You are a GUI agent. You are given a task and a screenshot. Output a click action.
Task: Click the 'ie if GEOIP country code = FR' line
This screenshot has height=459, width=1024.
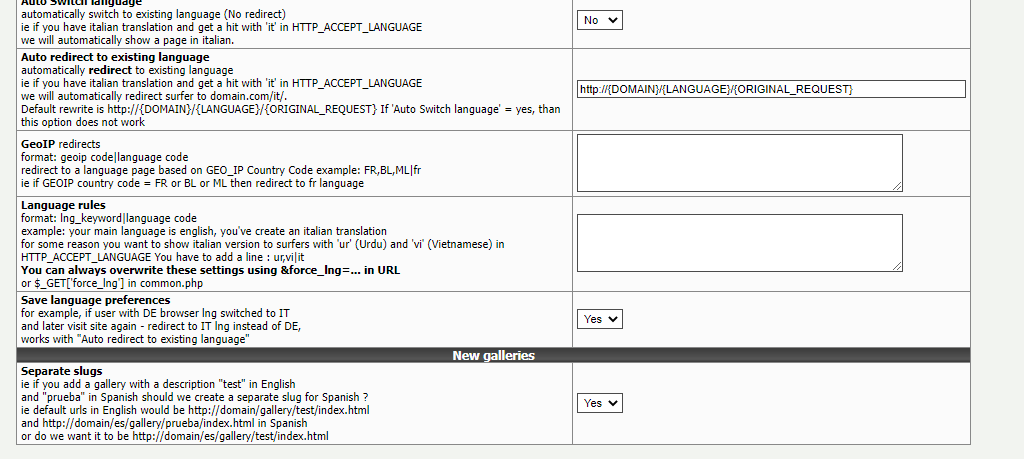(x=192, y=183)
